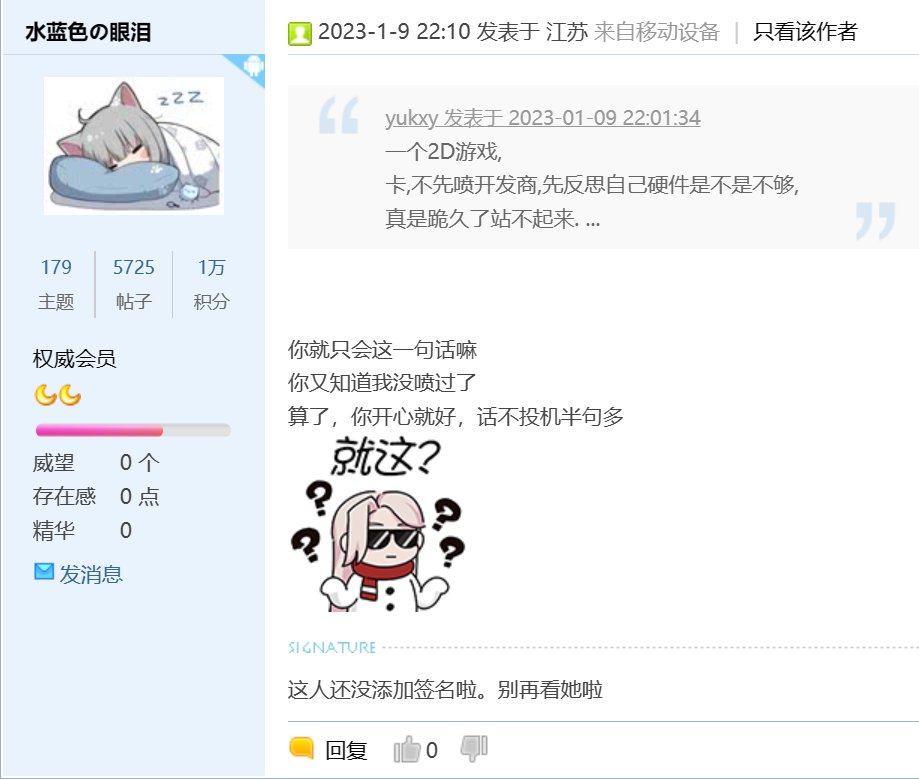Click the thumbs up like icon
The height and width of the screenshot is (780, 919).
point(407,749)
